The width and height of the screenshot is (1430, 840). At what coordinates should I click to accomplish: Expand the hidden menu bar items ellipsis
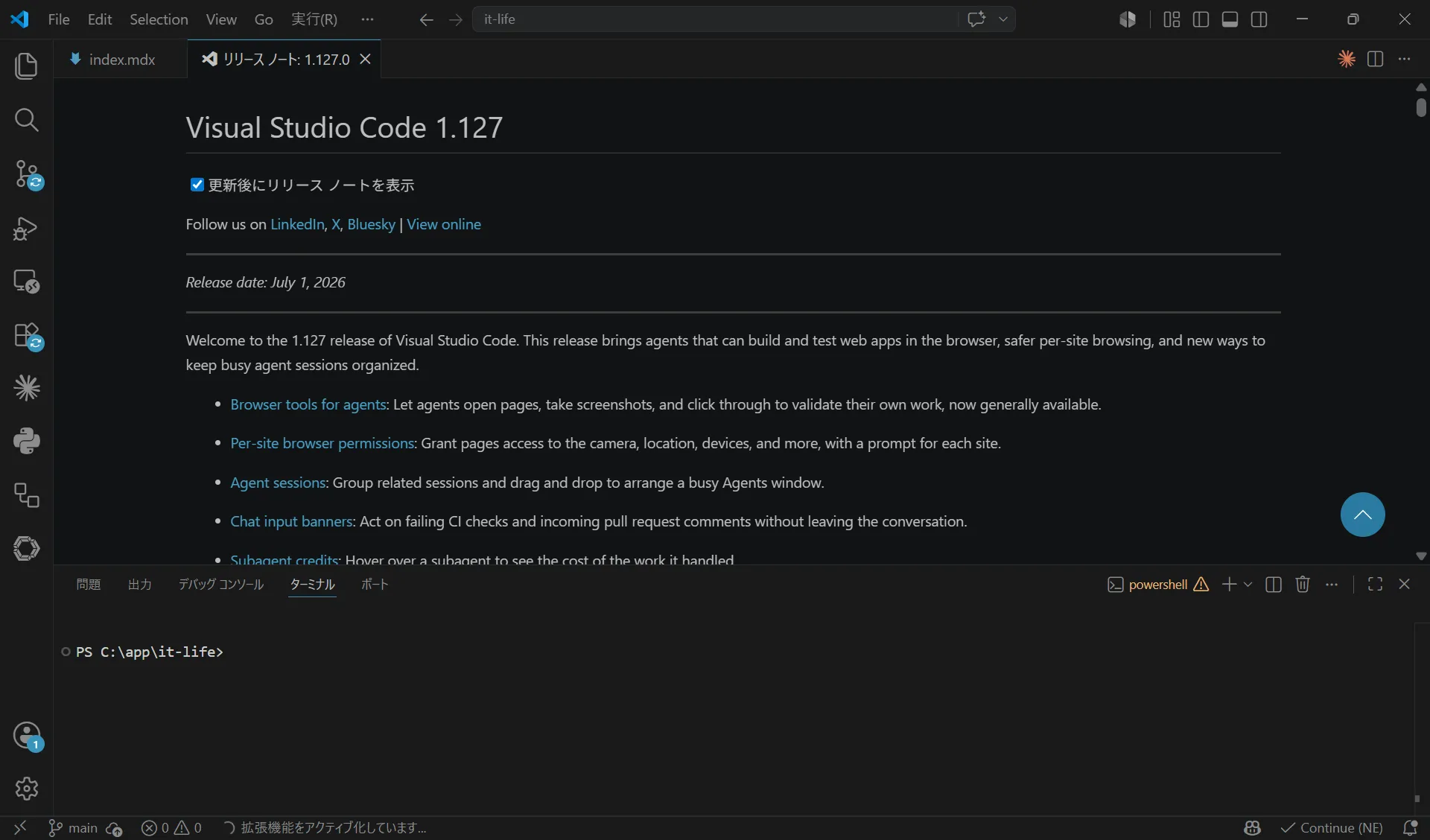pos(367,19)
